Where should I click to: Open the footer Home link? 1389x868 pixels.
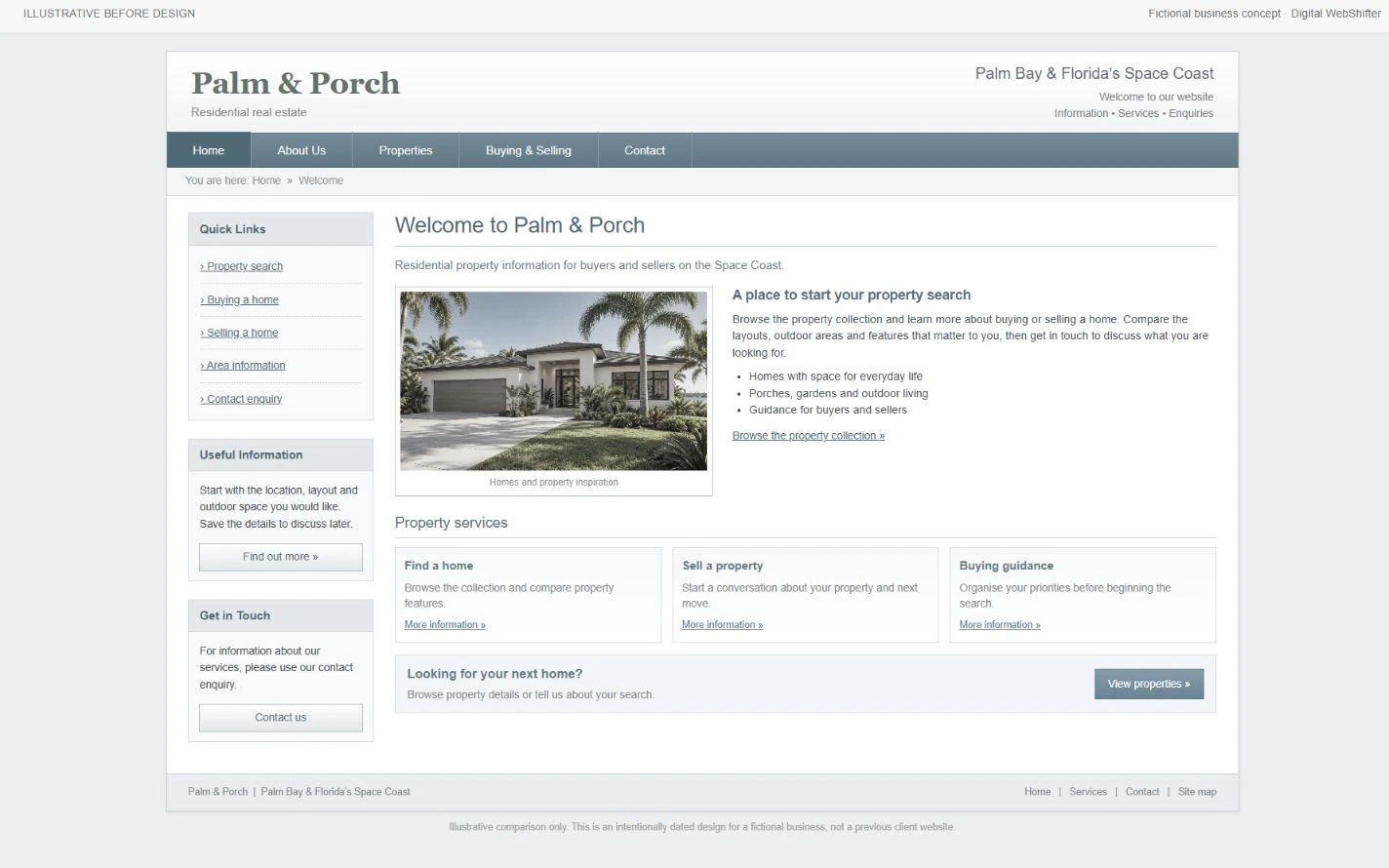tap(1038, 792)
